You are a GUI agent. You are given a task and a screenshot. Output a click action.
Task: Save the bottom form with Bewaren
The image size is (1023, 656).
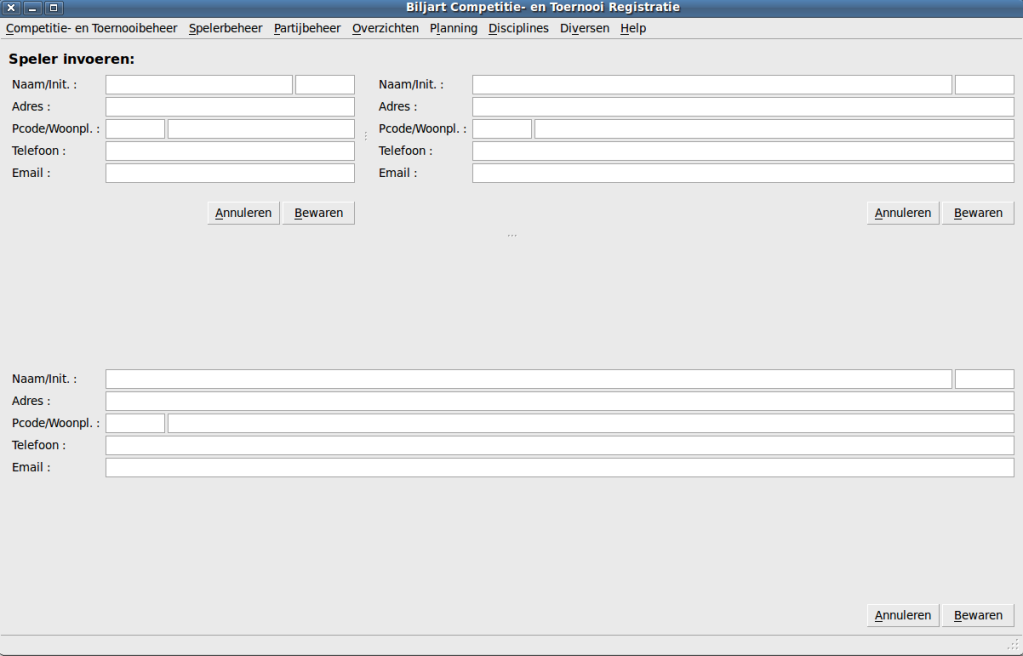(978, 615)
